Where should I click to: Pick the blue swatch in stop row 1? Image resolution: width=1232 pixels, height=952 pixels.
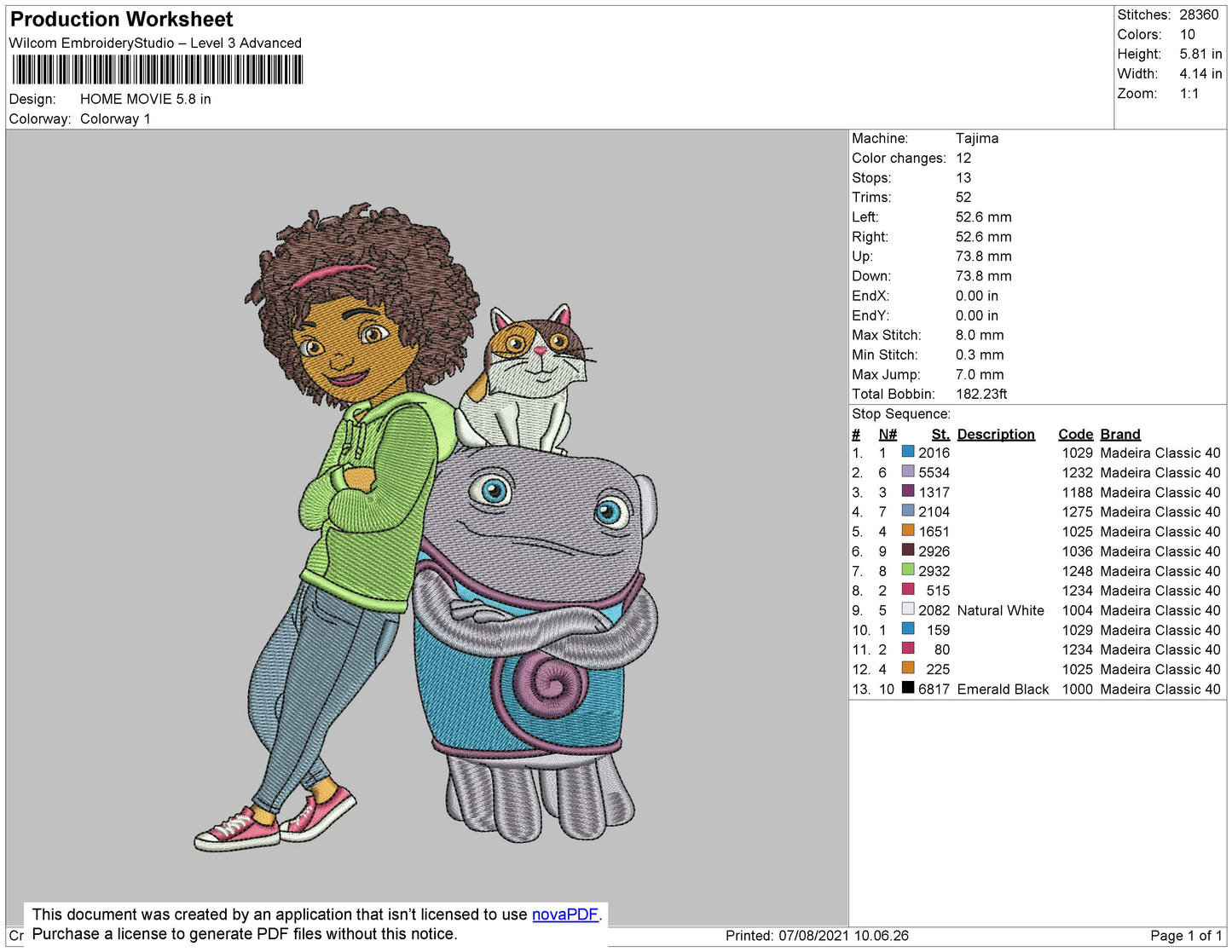[908, 453]
